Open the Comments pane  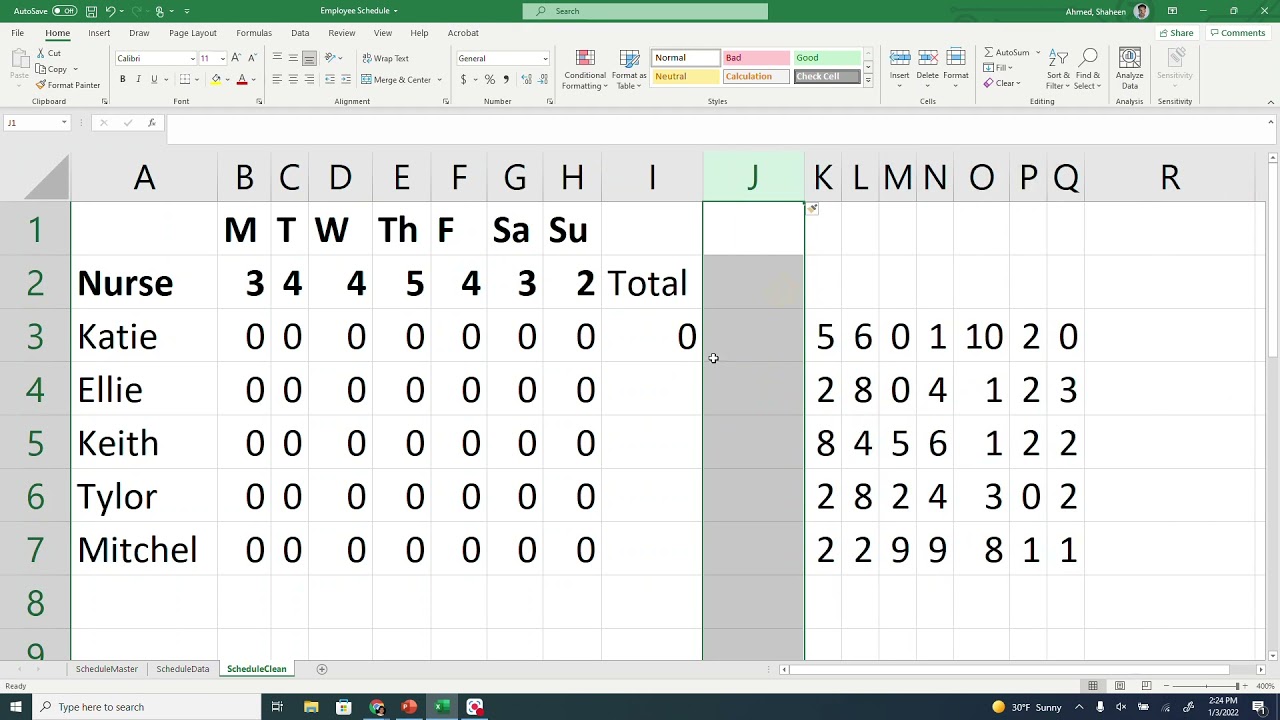pos(1237,33)
